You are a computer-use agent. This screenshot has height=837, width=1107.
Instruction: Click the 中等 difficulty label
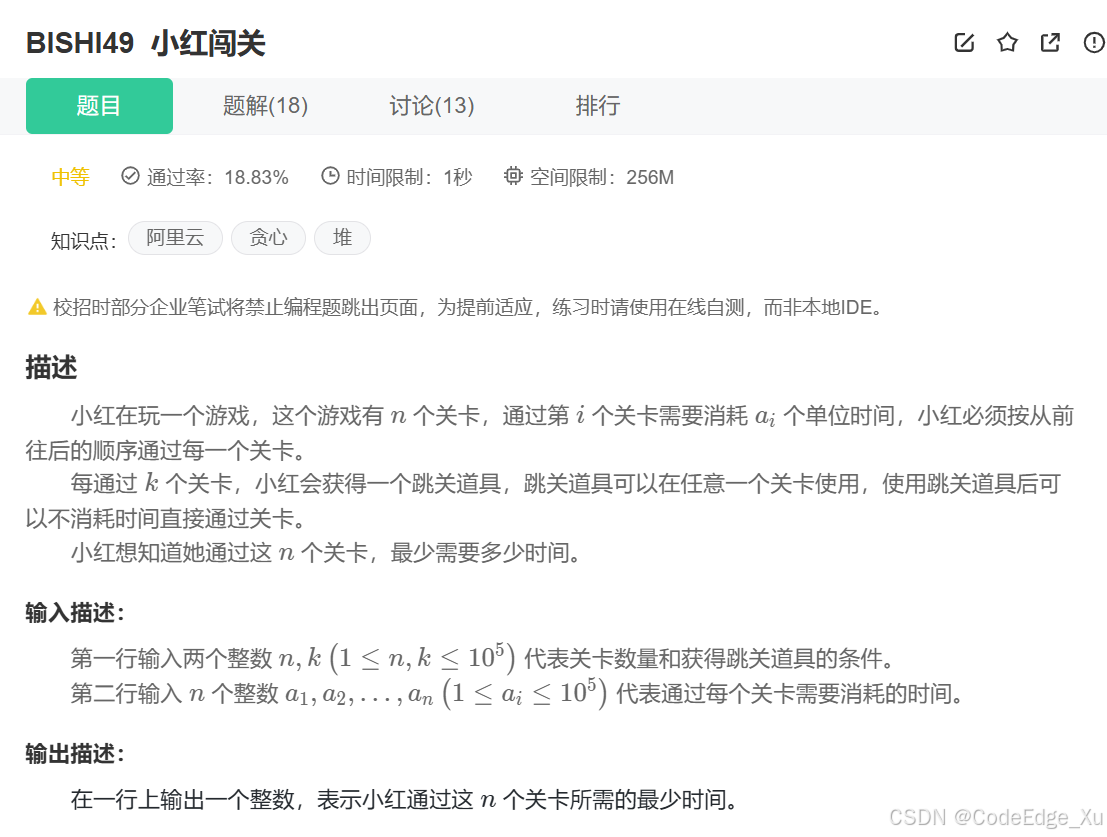click(69, 176)
